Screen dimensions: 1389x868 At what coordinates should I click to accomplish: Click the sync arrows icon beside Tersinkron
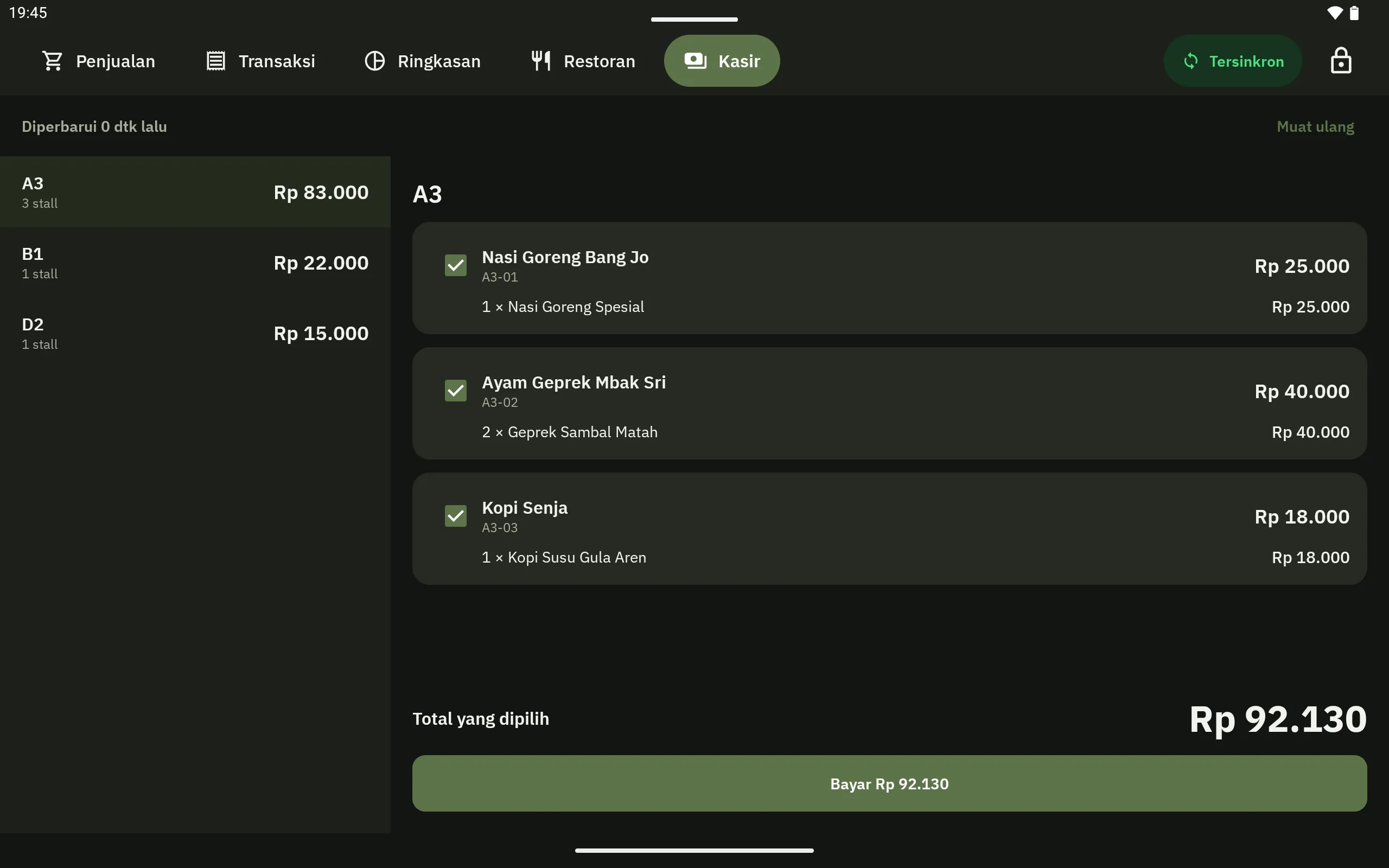click(x=1190, y=61)
